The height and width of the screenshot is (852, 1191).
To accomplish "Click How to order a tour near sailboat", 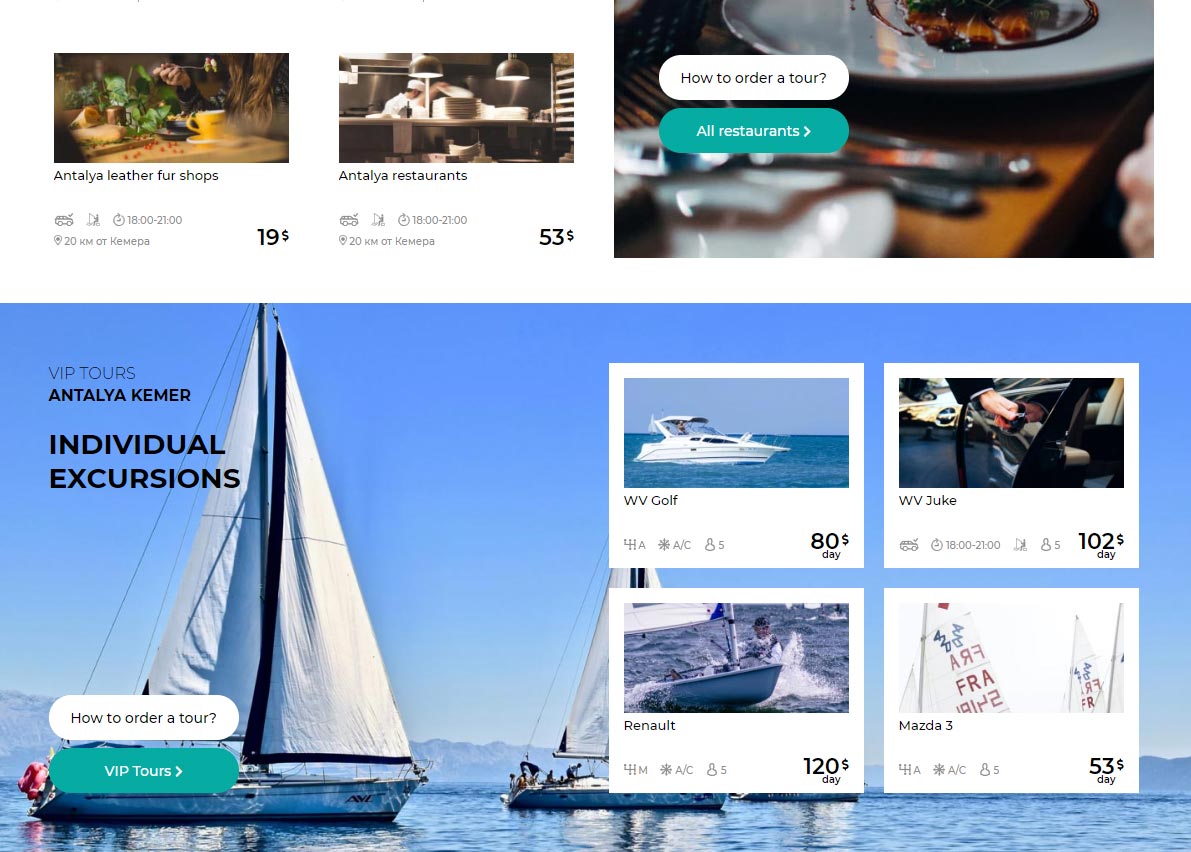I will coord(144,718).
